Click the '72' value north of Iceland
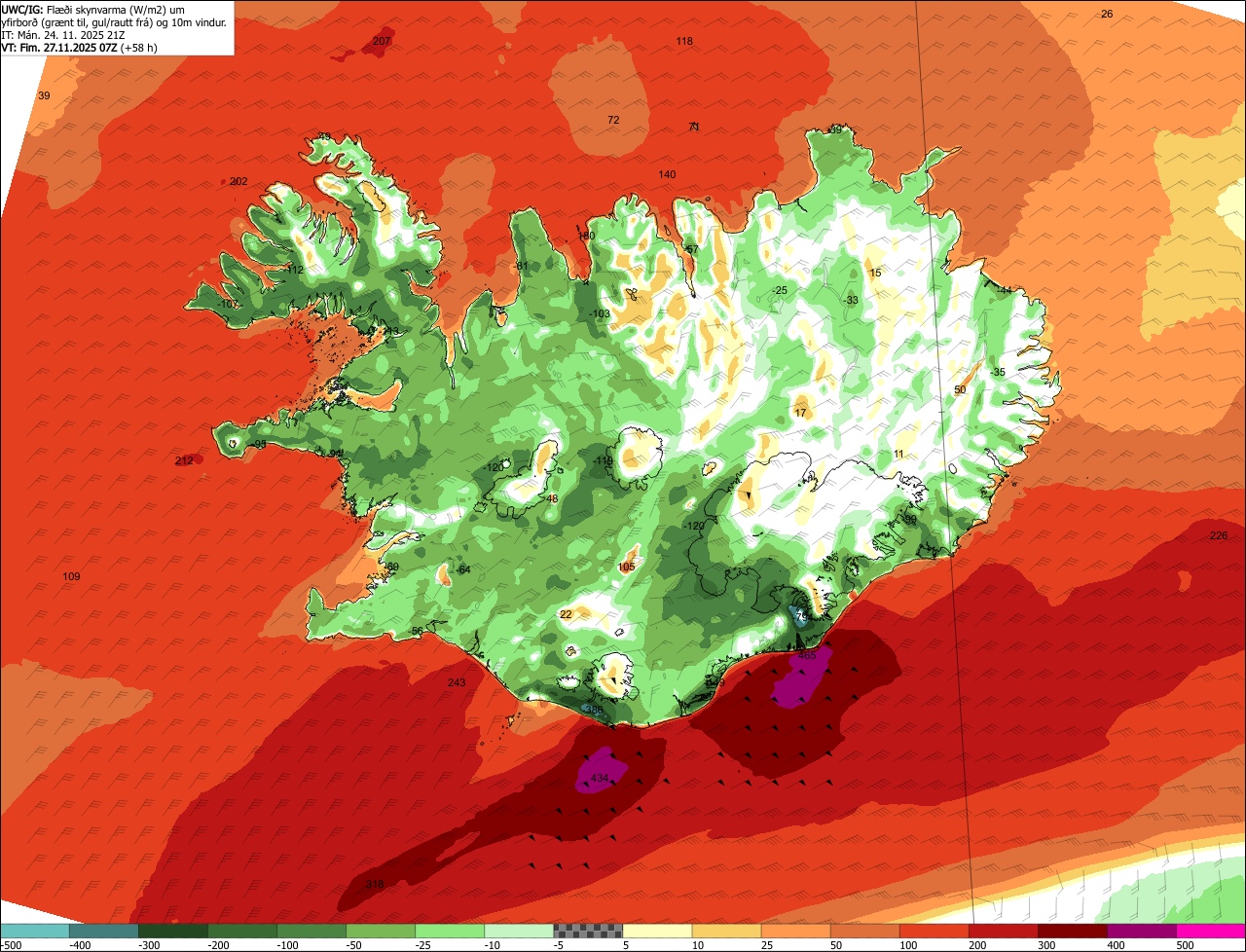The height and width of the screenshot is (952, 1246). 613,120
